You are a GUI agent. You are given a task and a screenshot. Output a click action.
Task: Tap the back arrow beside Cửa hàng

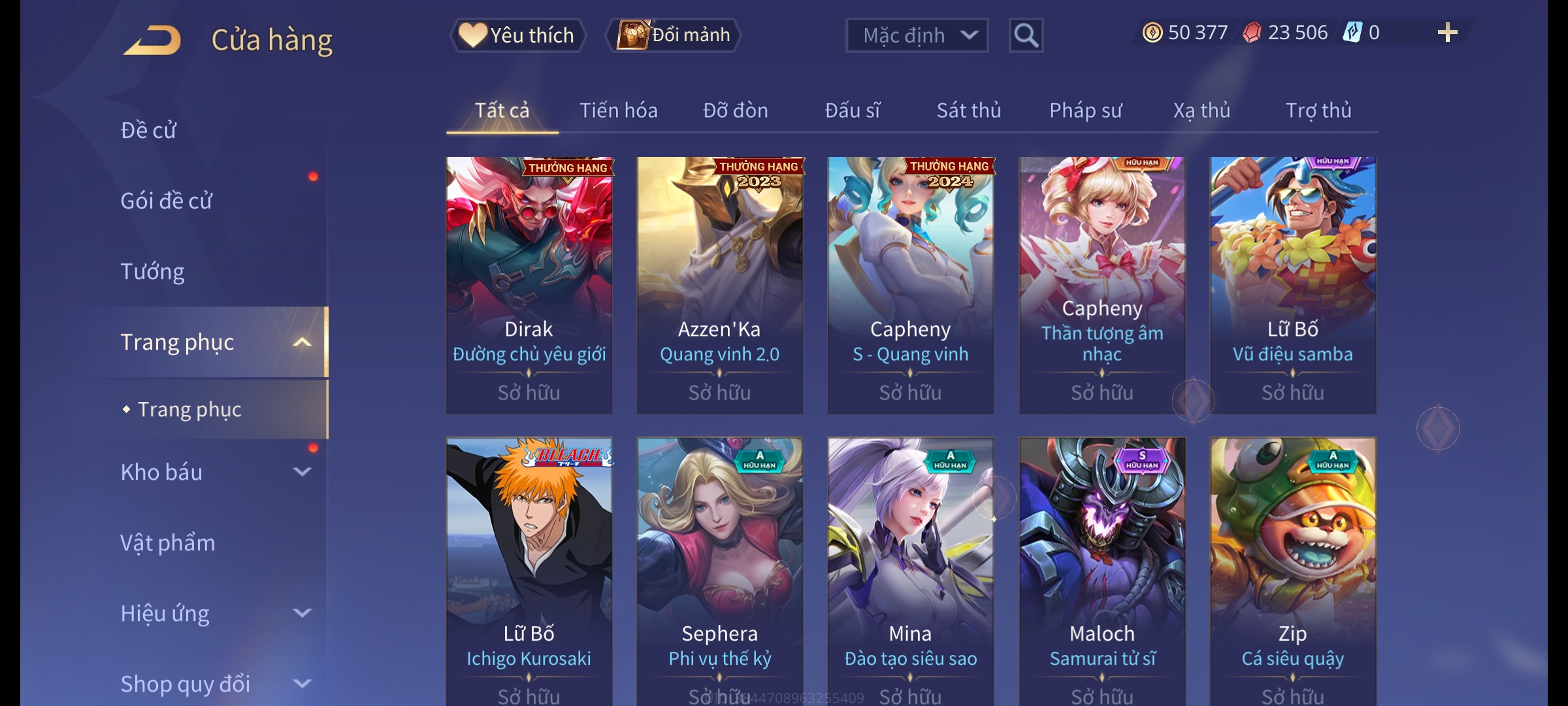152,40
